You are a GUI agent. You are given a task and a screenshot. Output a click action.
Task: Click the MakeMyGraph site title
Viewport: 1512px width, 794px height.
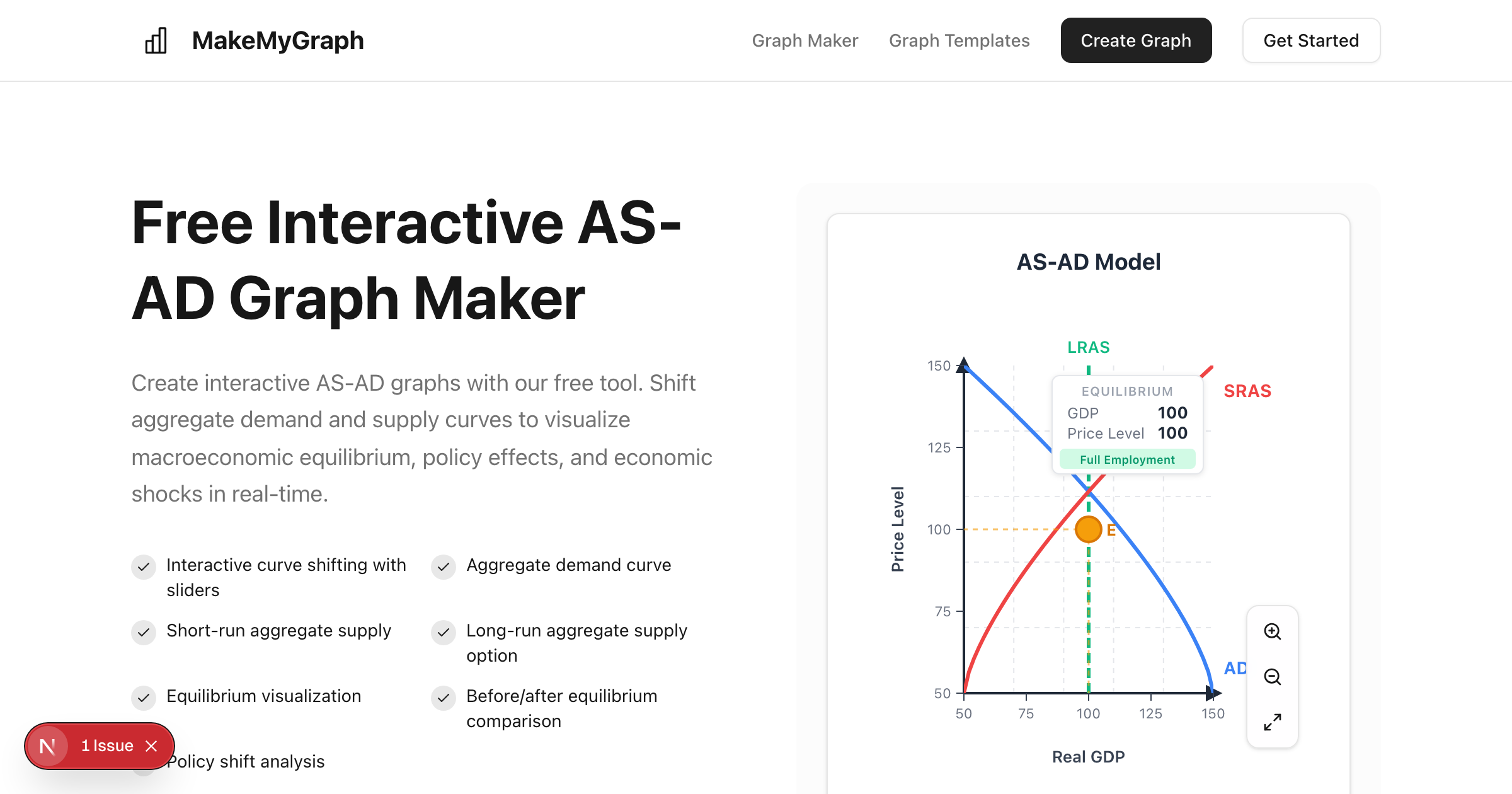[x=278, y=40]
